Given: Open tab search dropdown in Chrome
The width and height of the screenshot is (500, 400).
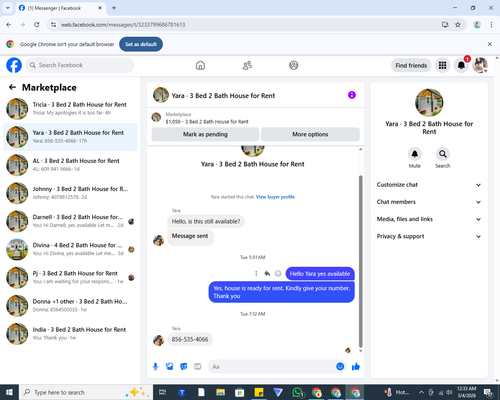Looking at the screenshot, I should 7,8.
